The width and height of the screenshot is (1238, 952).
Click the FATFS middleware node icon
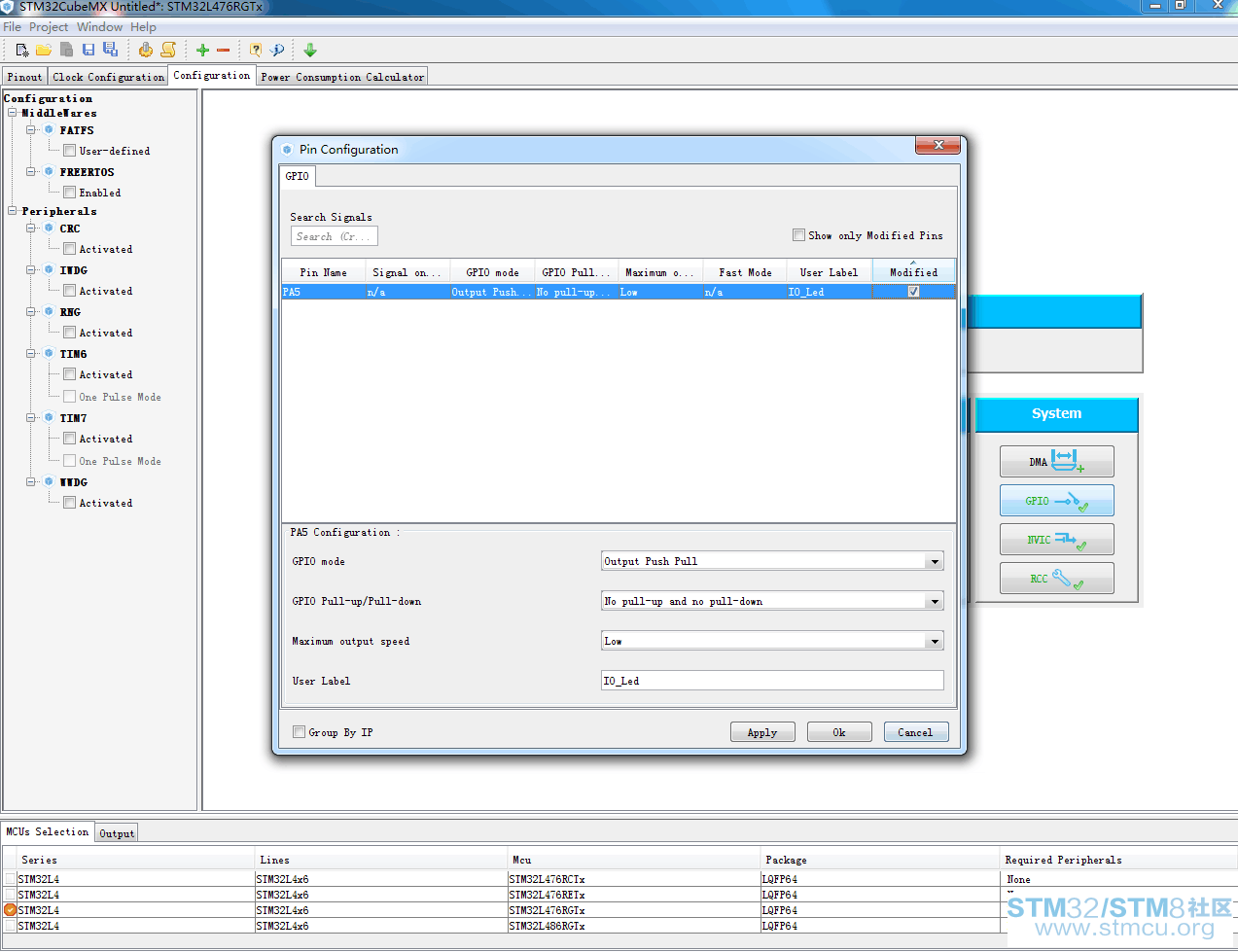49,129
